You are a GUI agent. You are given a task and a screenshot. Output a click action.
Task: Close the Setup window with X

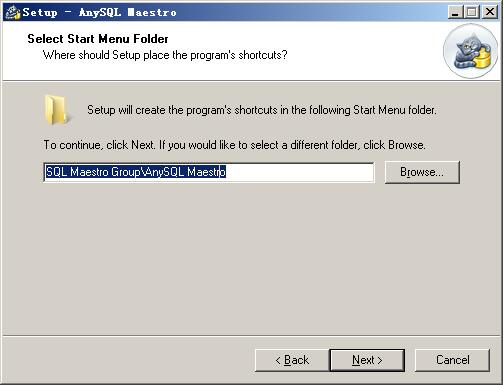[x=490, y=12]
